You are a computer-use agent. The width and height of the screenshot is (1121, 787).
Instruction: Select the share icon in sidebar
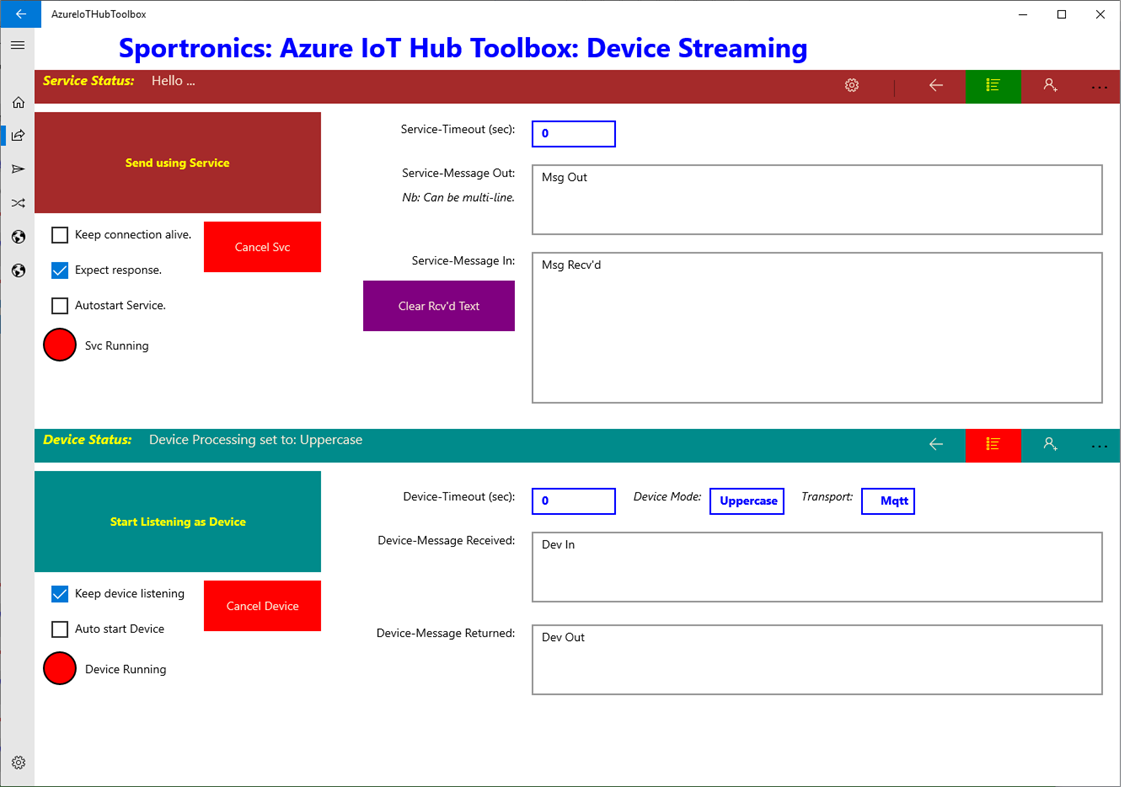coord(19,136)
